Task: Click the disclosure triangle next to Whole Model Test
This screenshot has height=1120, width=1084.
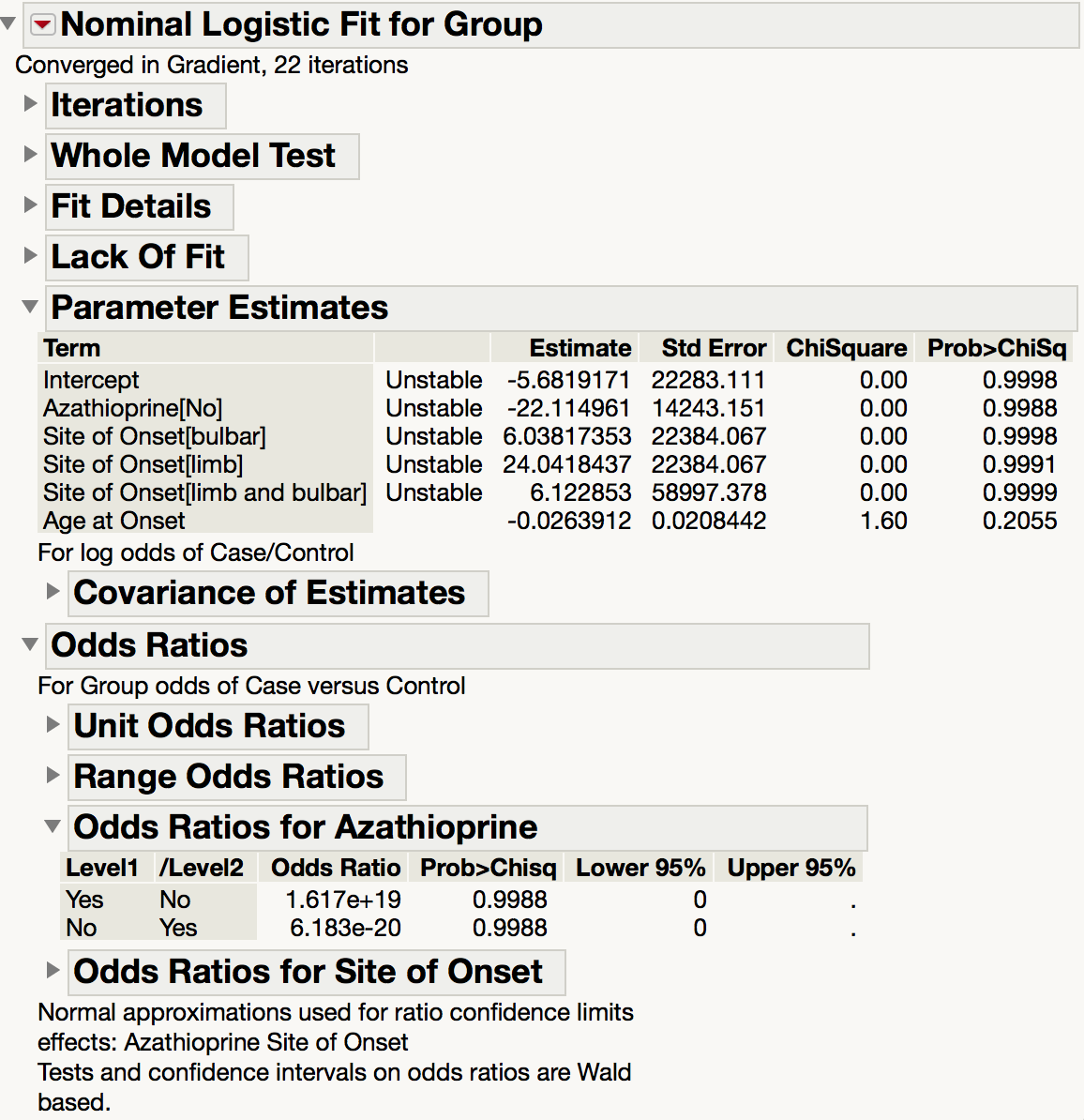Action: tap(28, 154)
